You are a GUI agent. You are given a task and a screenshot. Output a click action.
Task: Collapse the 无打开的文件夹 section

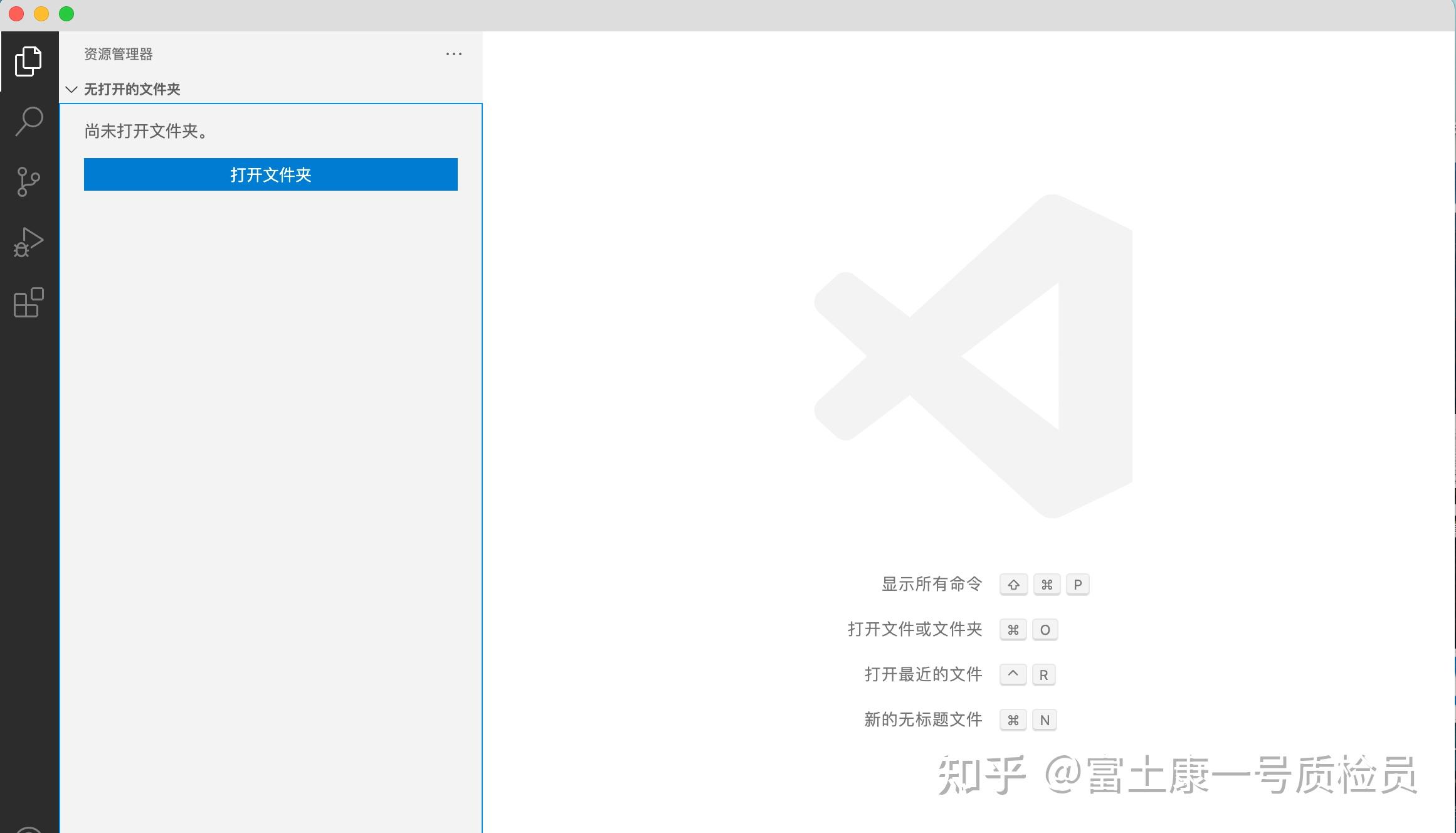[x=71, y=89]
